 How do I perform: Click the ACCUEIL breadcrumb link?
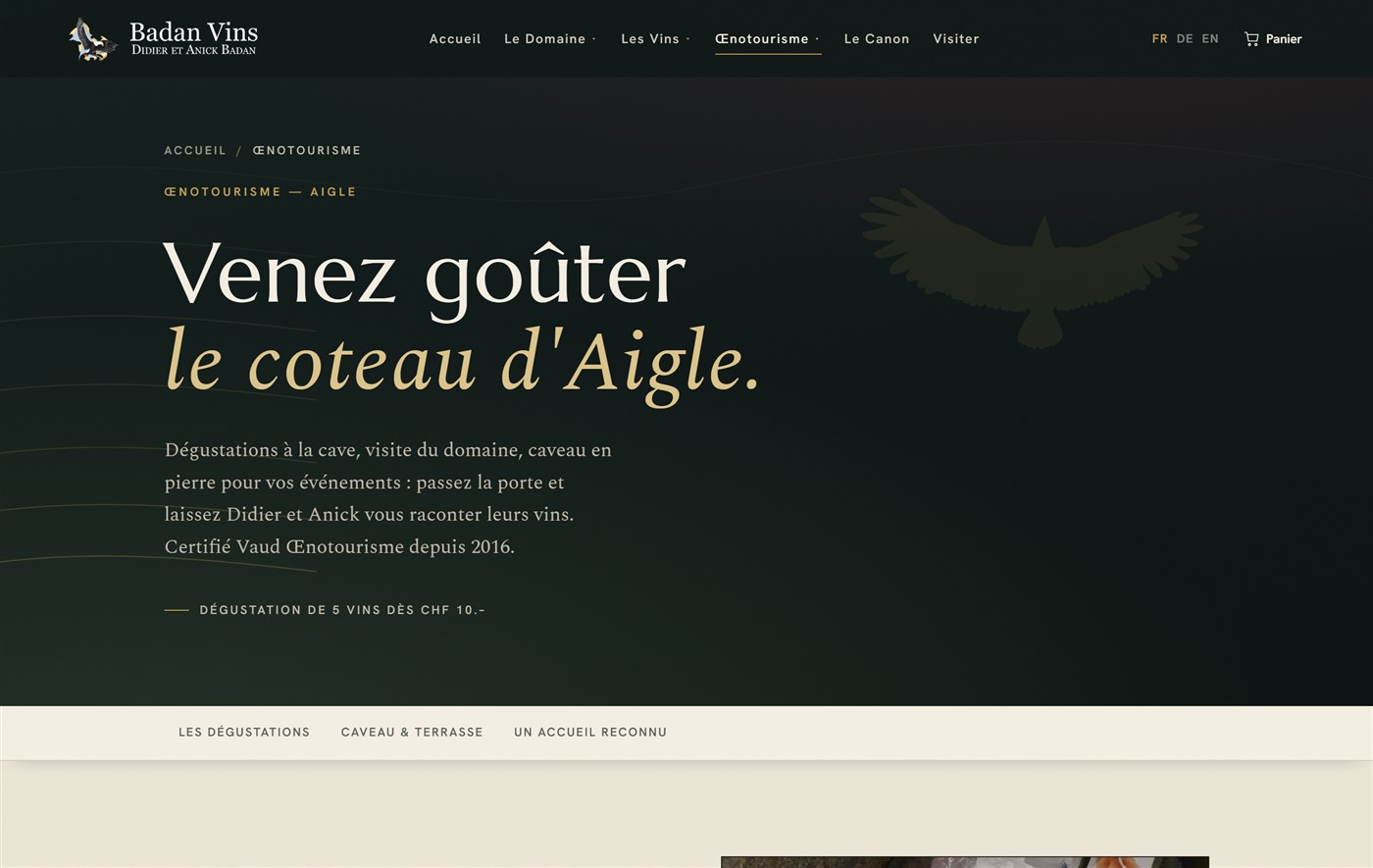pyautogui.click(x=195, y=150)
